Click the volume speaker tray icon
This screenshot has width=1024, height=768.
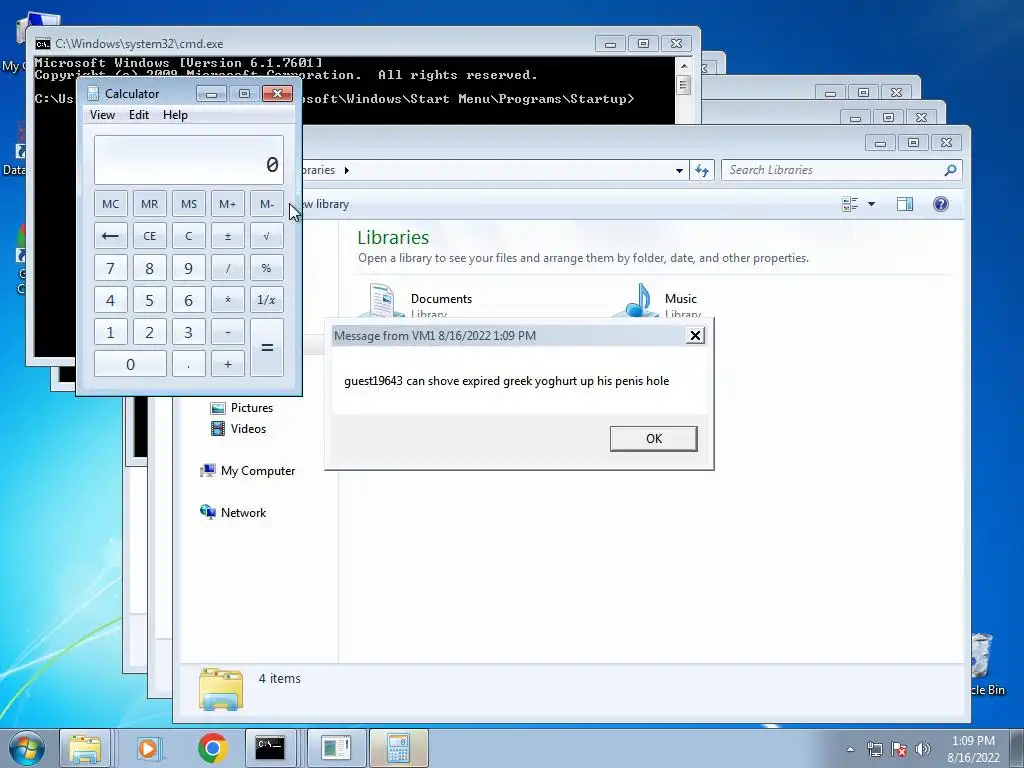(923, 749)
